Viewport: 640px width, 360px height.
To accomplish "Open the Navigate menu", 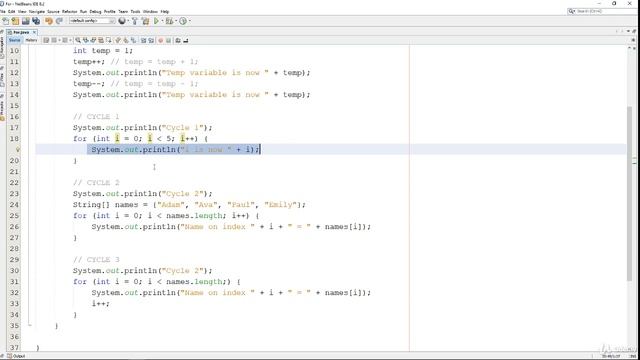I will point(37,11).
